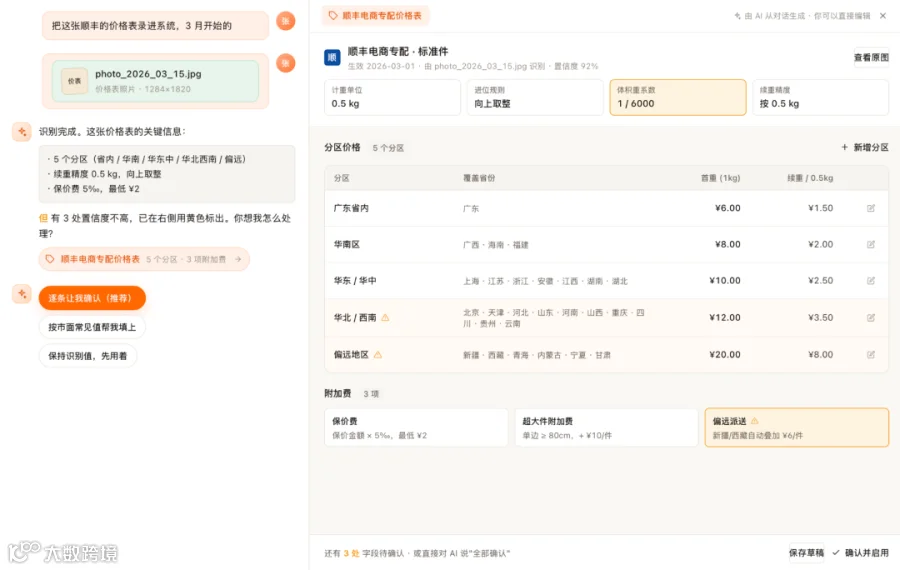Open the highlighted 偏远派送 surcharge card
Viewport: 900px width, 570px height.
pos(797,428)
